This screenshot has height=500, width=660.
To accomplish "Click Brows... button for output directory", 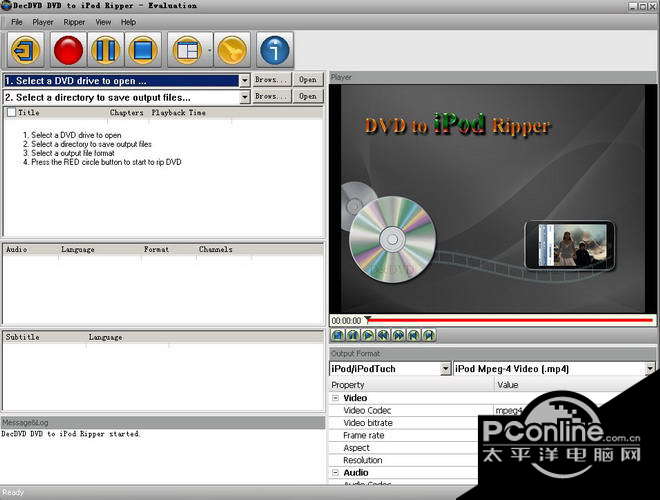I will click(271, 96).
